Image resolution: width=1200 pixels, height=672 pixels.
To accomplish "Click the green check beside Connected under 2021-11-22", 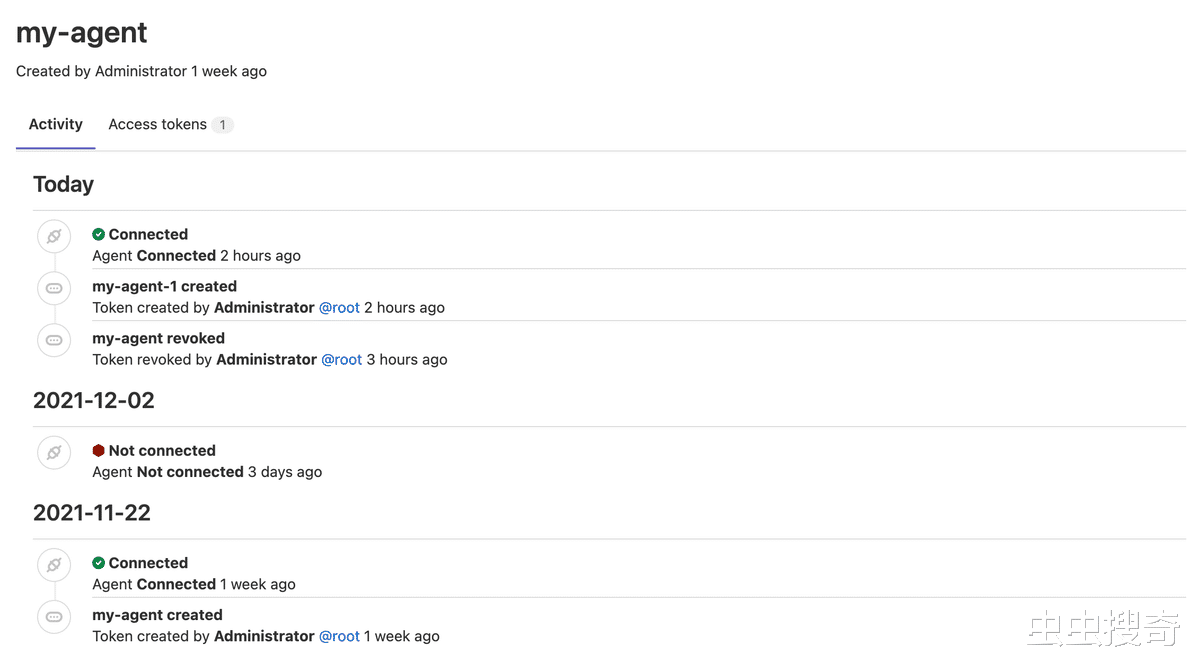I will point(98,562).
